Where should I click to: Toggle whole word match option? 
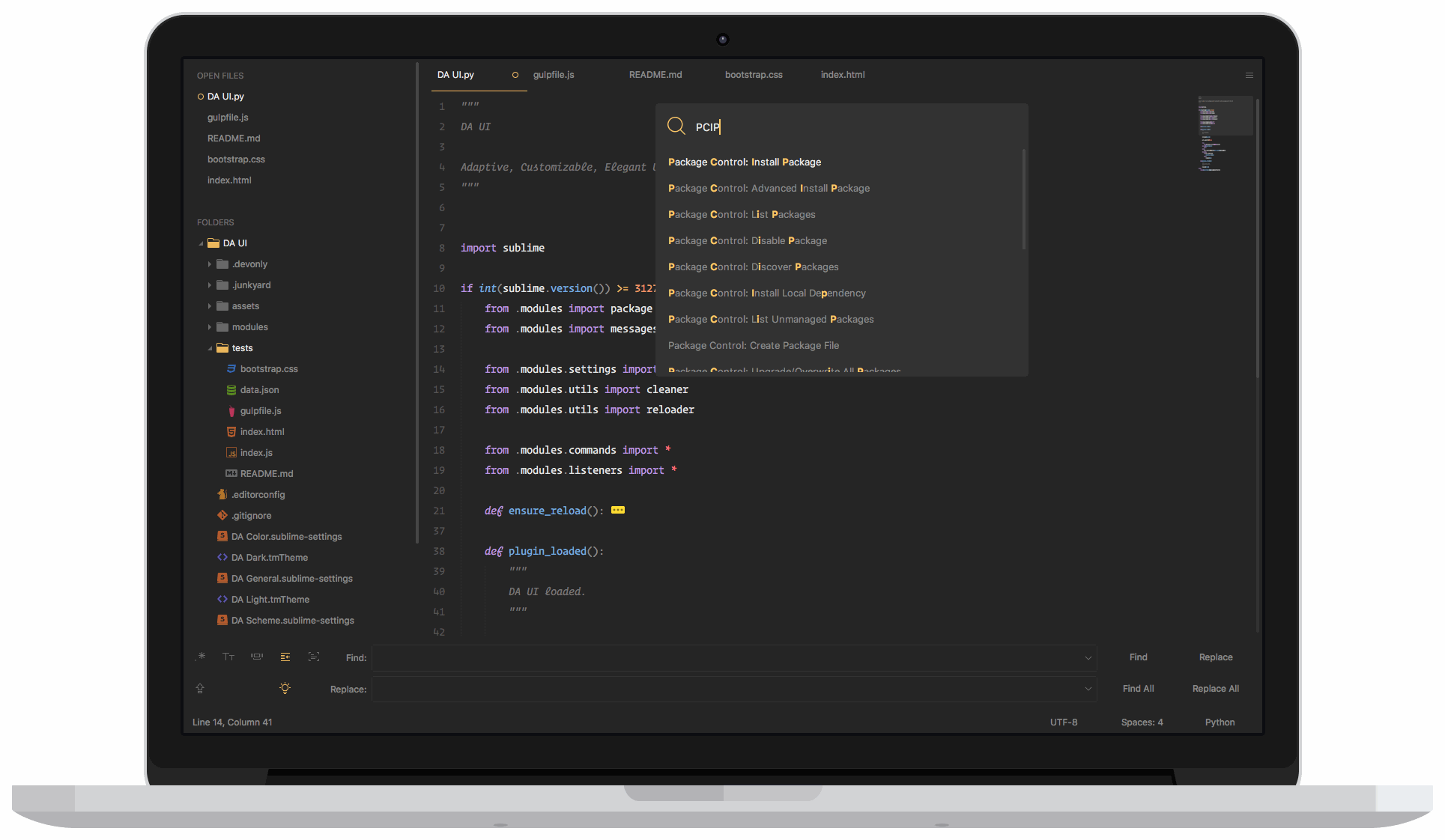[257, 657]
